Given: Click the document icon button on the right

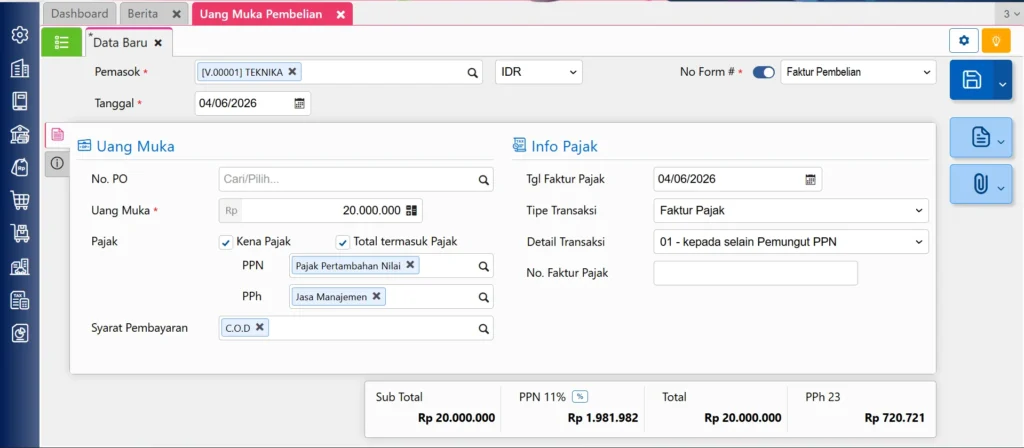Looking at the screenshot, I should click(981, 138).
